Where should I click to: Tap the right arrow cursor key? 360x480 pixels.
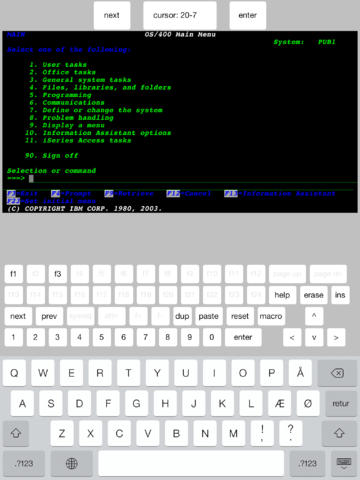(x=336, y=337)
